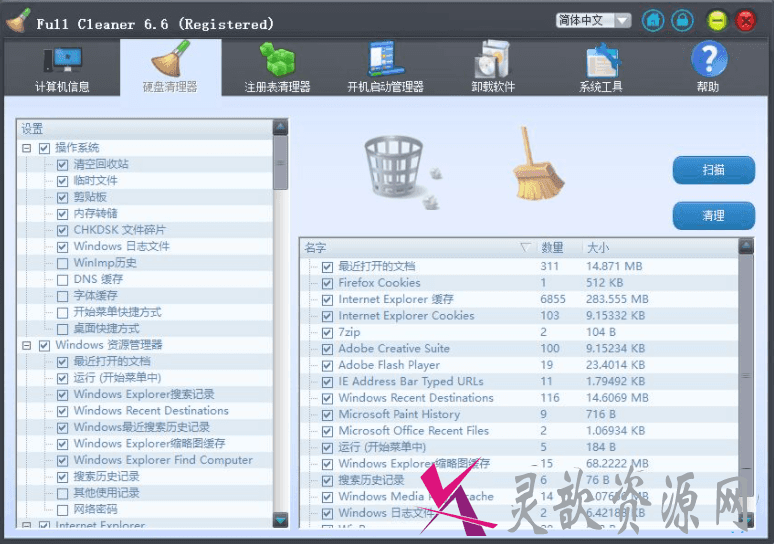Uncheck CHKDSK 文件碎片 checkbox

pos(62,231)
